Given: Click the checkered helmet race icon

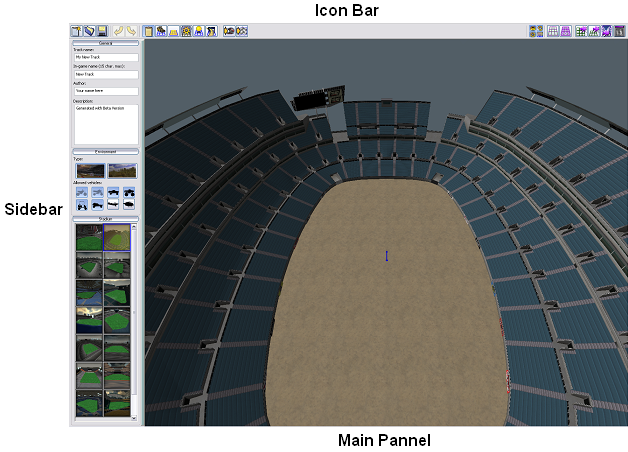Looking at the screenshot, I should [x=242, y=31].
